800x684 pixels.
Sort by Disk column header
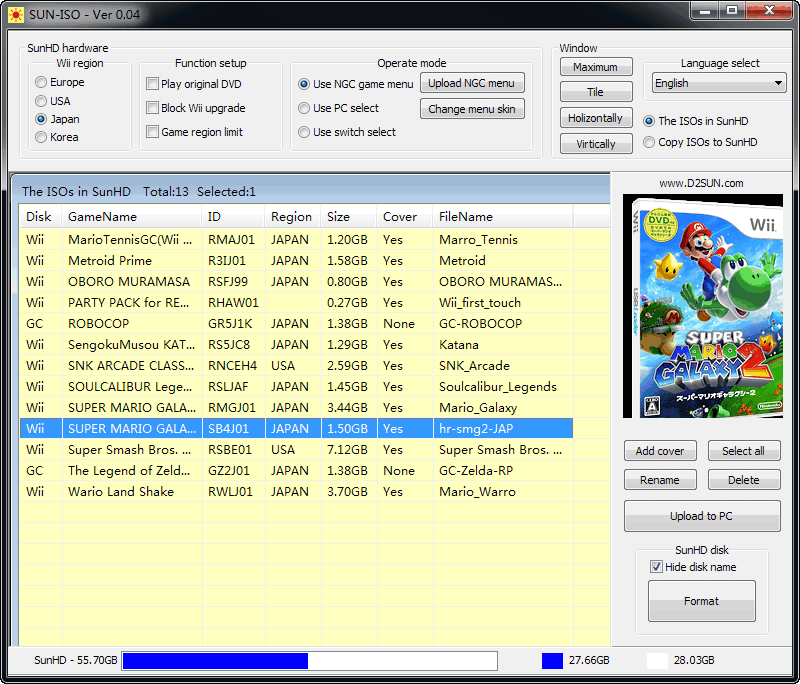tap(40, 217)
